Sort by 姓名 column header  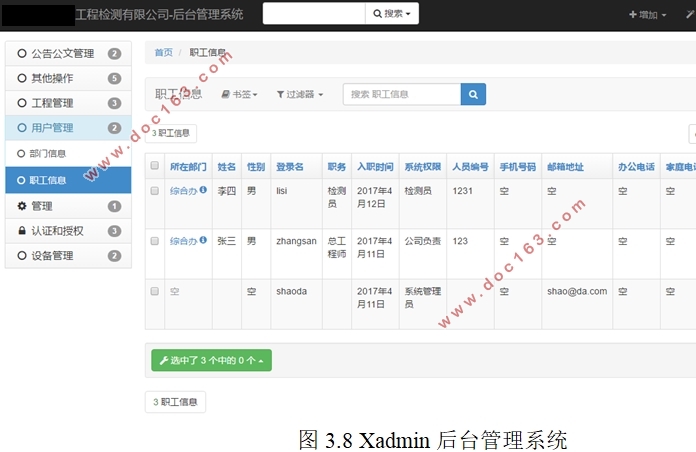coord(226,167)
